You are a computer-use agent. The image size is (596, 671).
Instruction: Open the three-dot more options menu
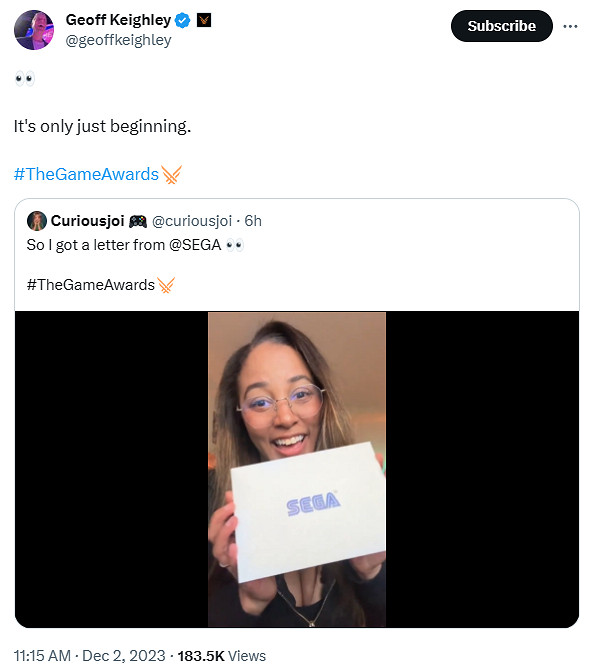click(x=570, y=26)
